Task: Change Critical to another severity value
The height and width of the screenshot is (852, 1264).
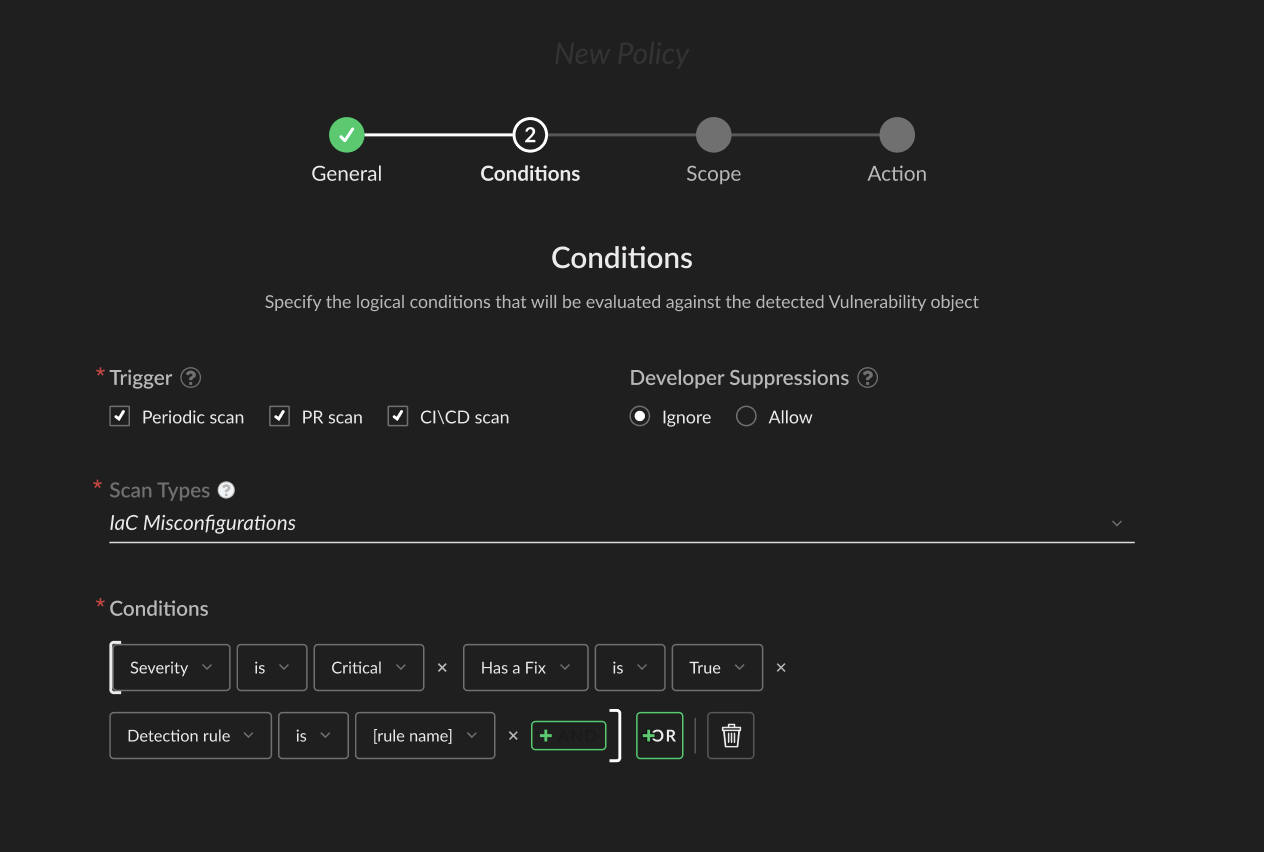Action: click(368, 667)
